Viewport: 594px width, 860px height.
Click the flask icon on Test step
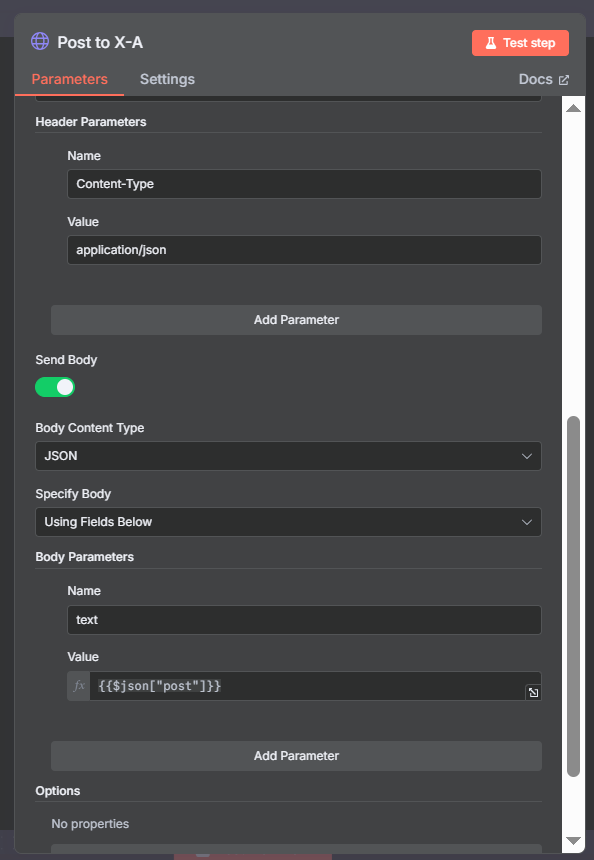(490, 43)
